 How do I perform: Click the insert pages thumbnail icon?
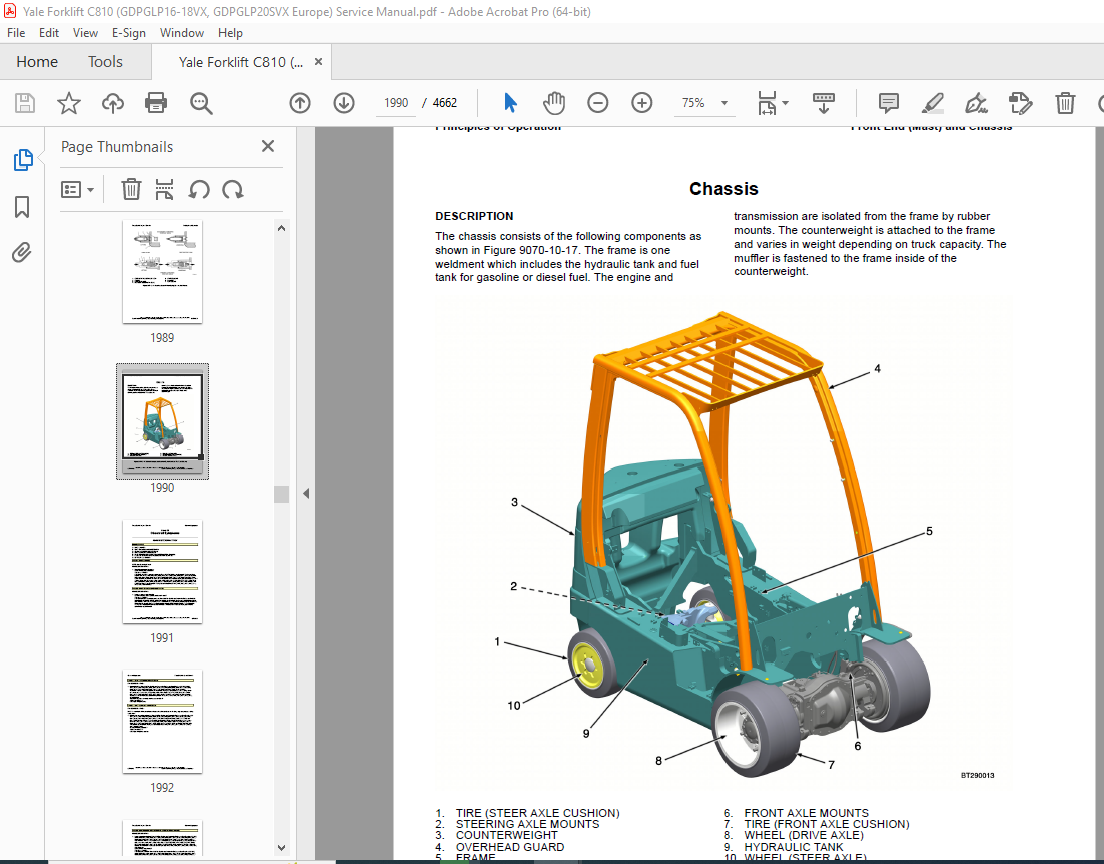point(164,189)
